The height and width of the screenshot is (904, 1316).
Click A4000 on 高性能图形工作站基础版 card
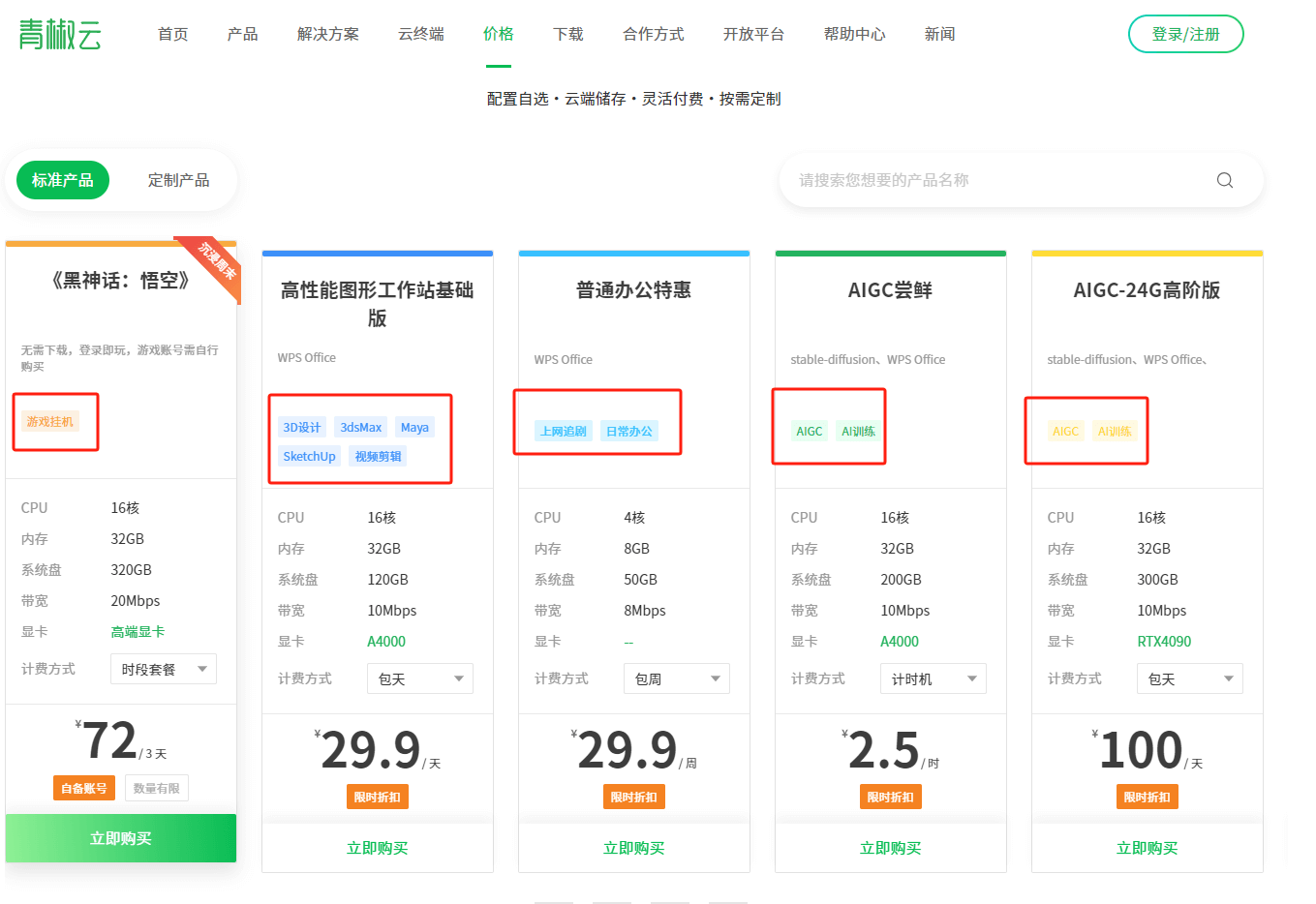pyautogui.click(x=386, y=641)
